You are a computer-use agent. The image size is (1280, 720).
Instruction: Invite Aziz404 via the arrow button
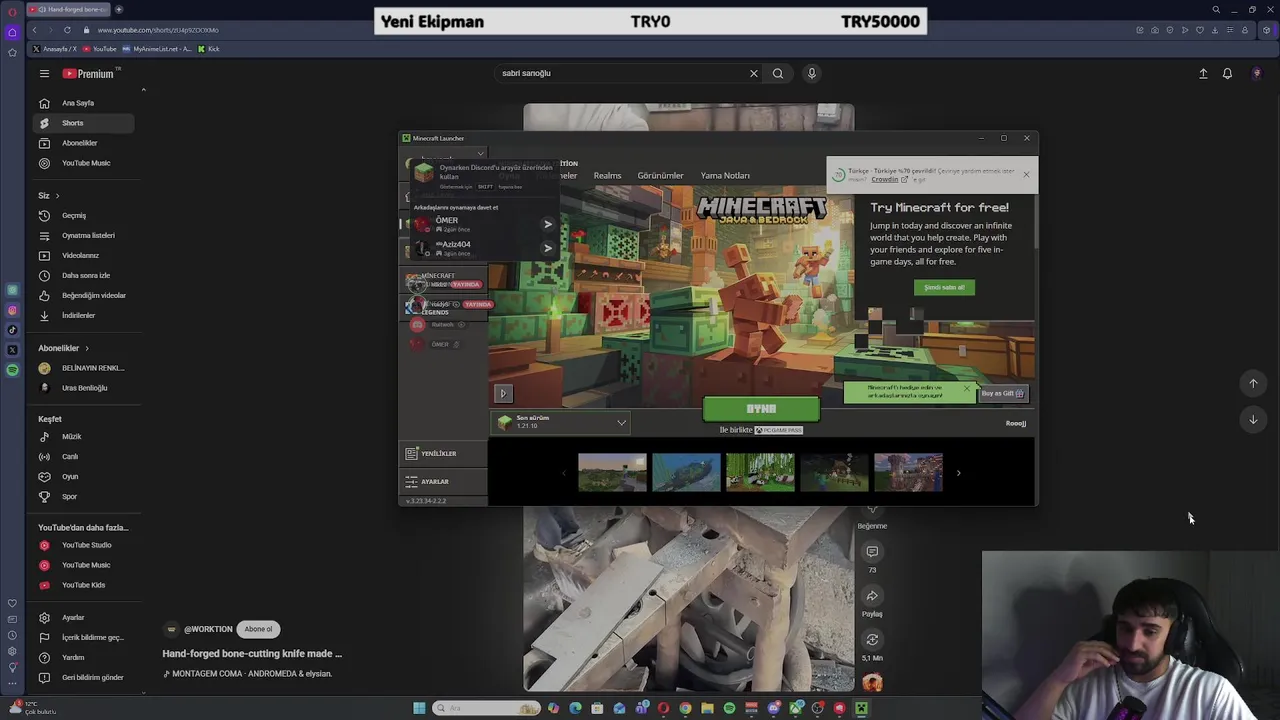point(547,248)
